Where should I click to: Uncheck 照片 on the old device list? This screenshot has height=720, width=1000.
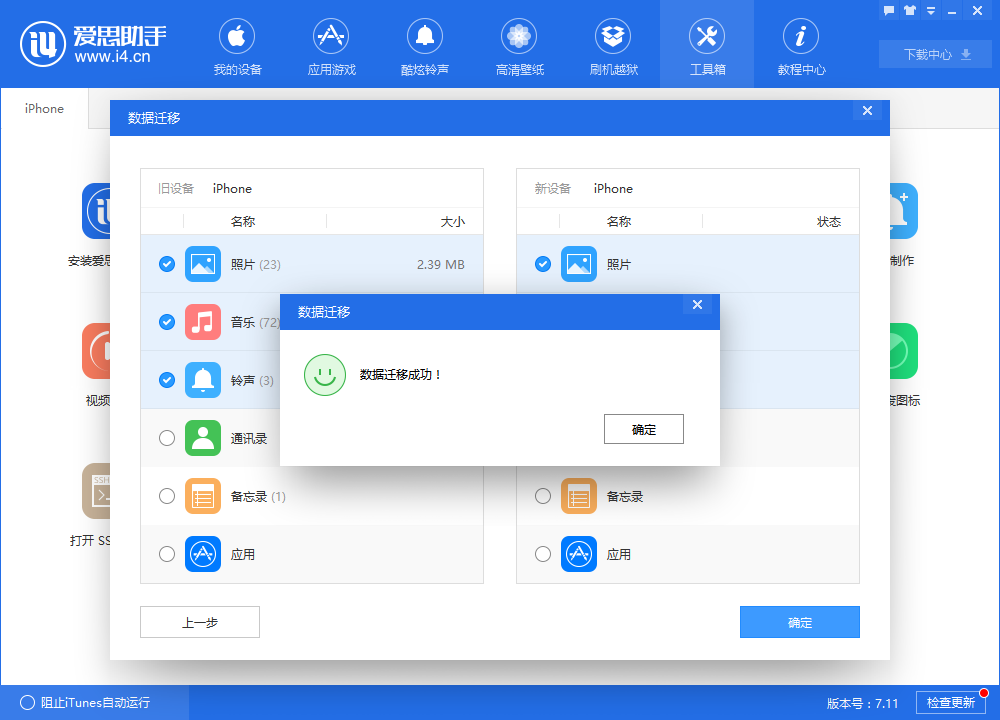point(166,264)
